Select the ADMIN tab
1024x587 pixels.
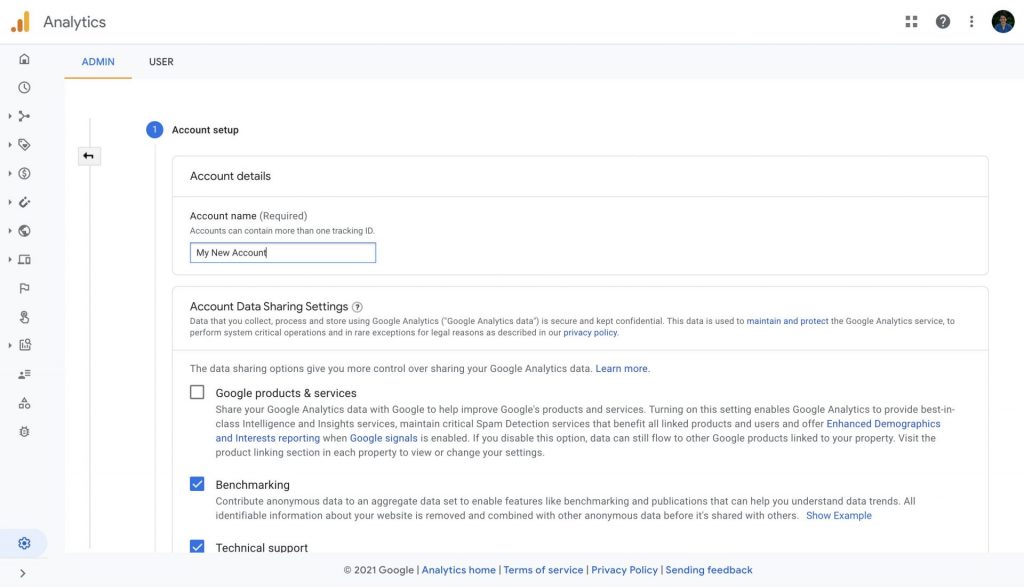click(x=98, y=61)
